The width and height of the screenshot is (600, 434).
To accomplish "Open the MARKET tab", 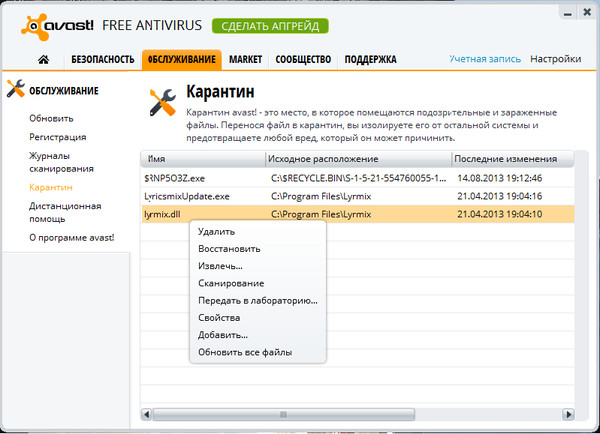I will tap(246, 60).
